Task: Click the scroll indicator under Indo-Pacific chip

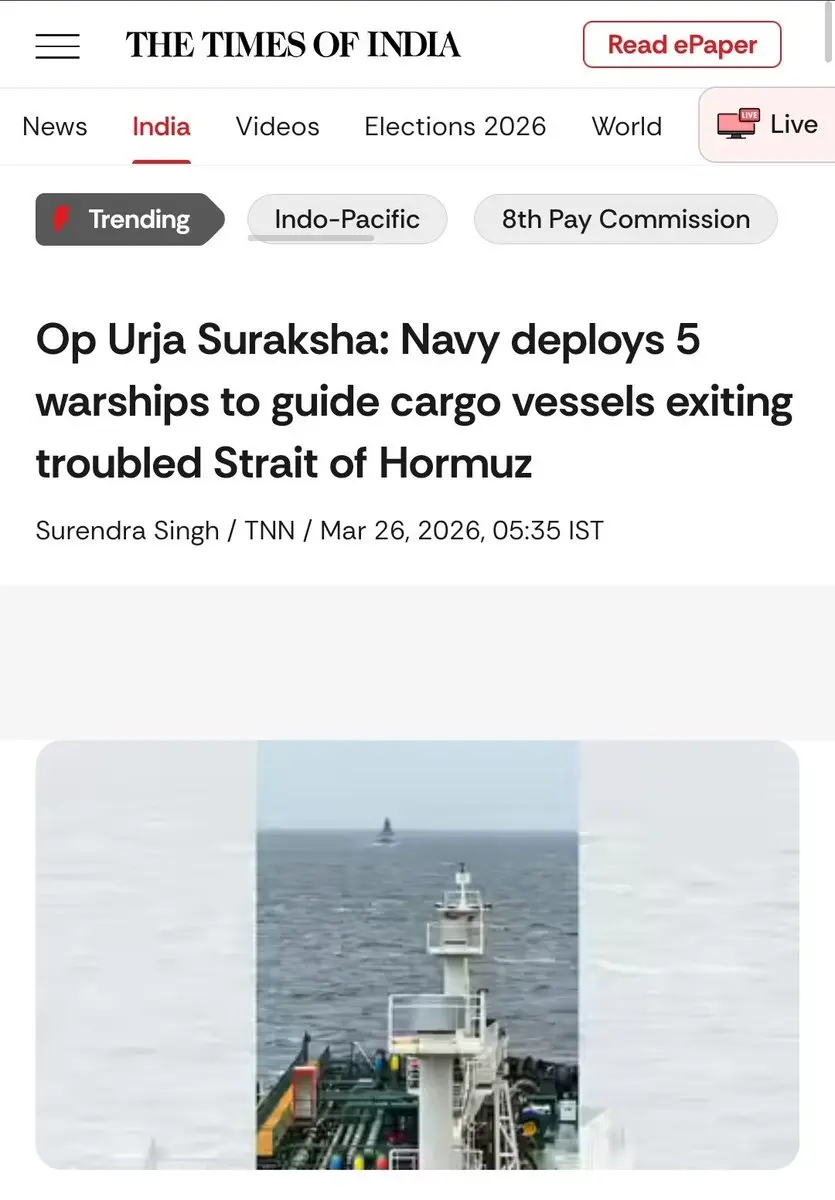Action: click(311, 238)
